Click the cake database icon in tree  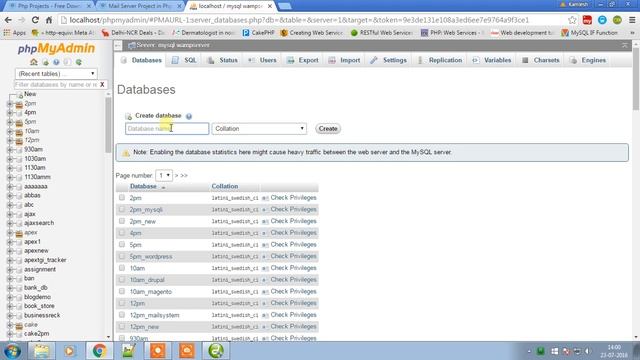[19, 325]
